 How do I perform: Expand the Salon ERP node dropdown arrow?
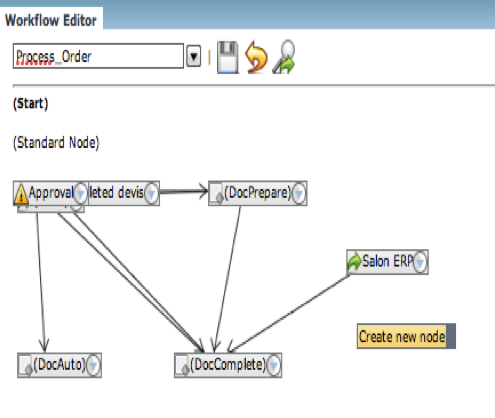(420, 262)
